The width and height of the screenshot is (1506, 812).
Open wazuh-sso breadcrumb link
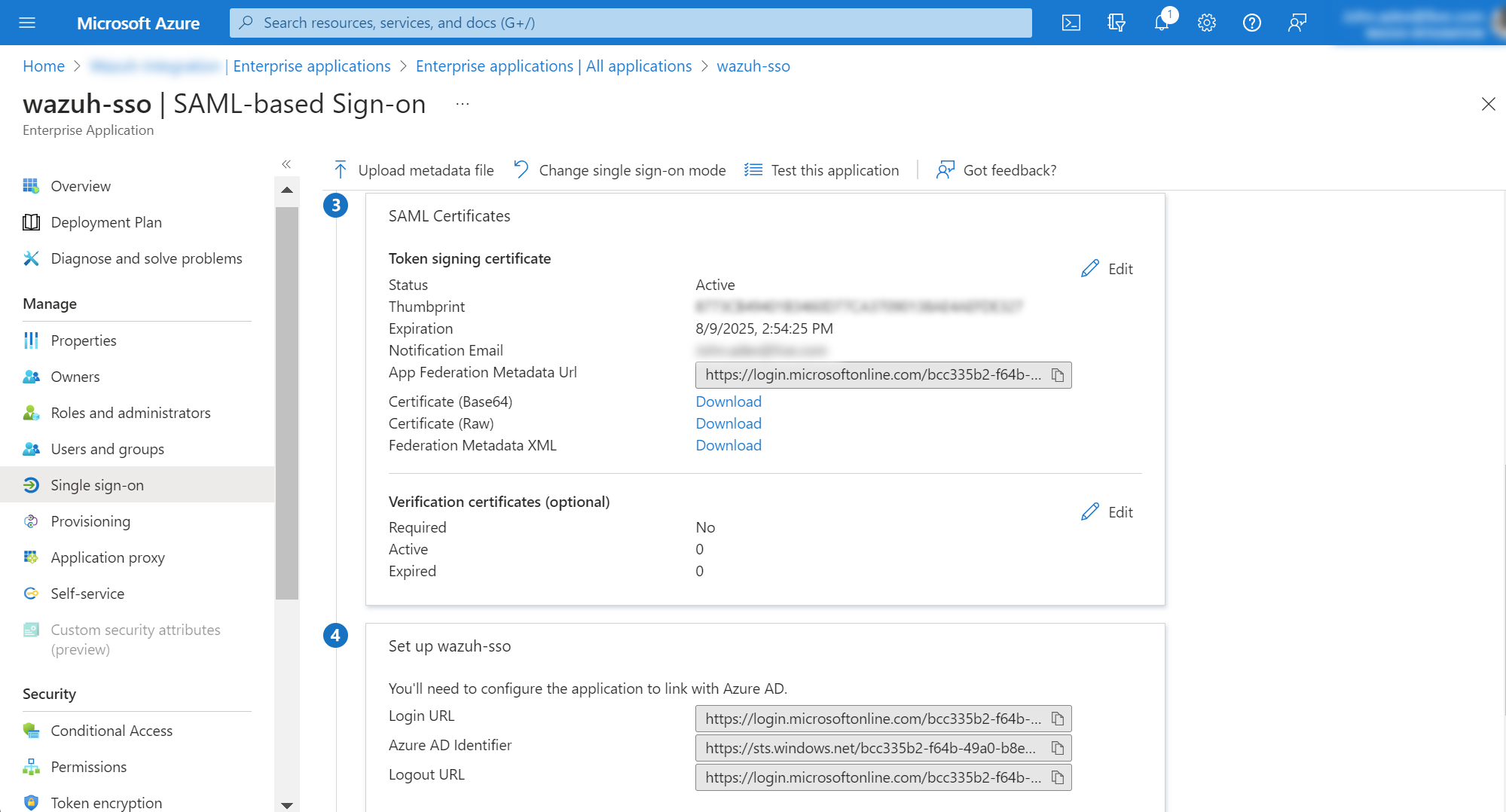pyautogui.click(x=753, y=66)
